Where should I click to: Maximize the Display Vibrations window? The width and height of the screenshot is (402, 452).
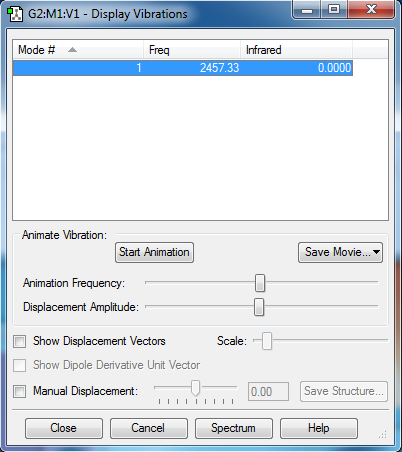tap(334, 10)
